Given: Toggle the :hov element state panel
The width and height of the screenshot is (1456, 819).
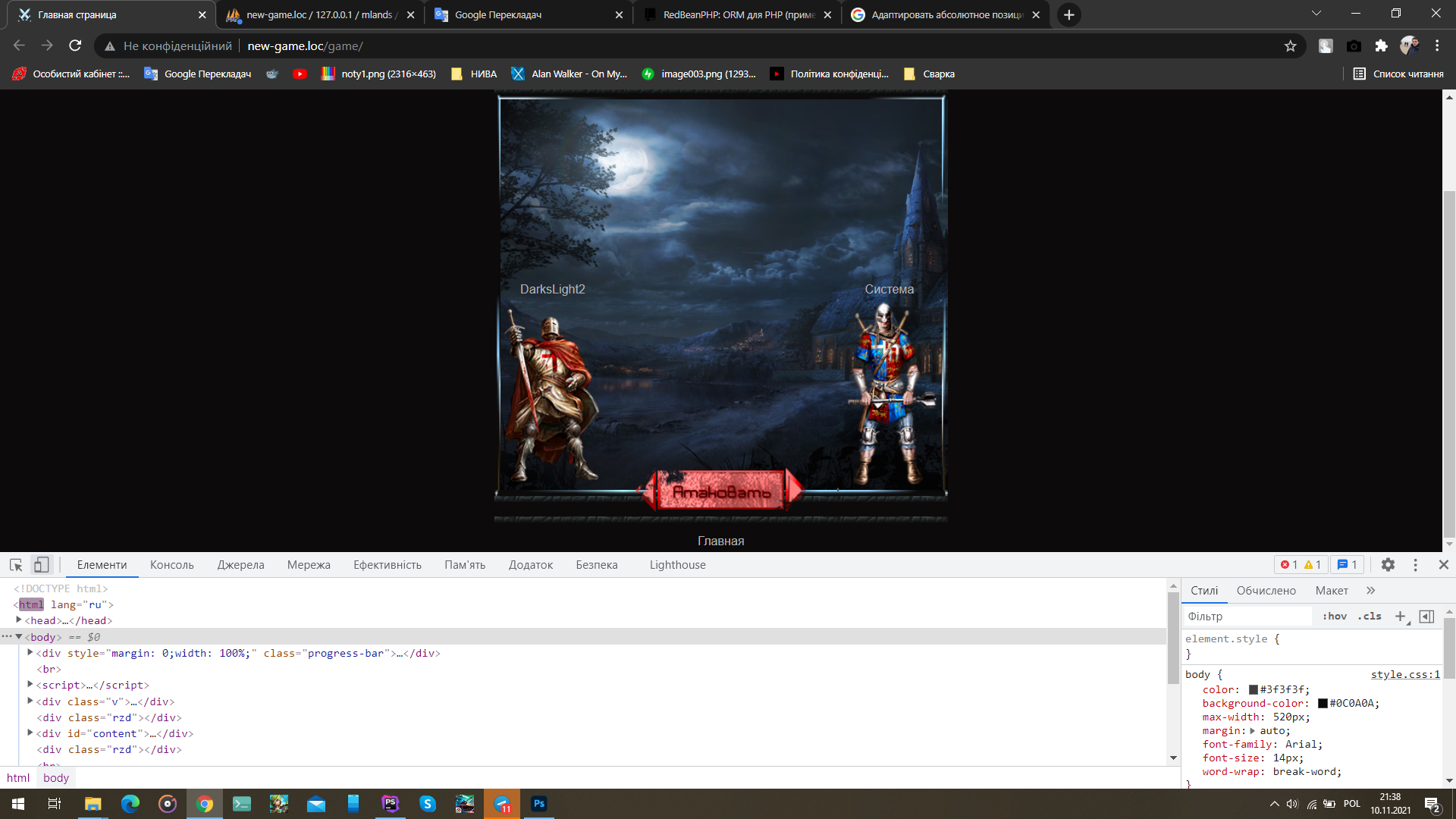Looking at the screenshot, I should click(1334, 617).
